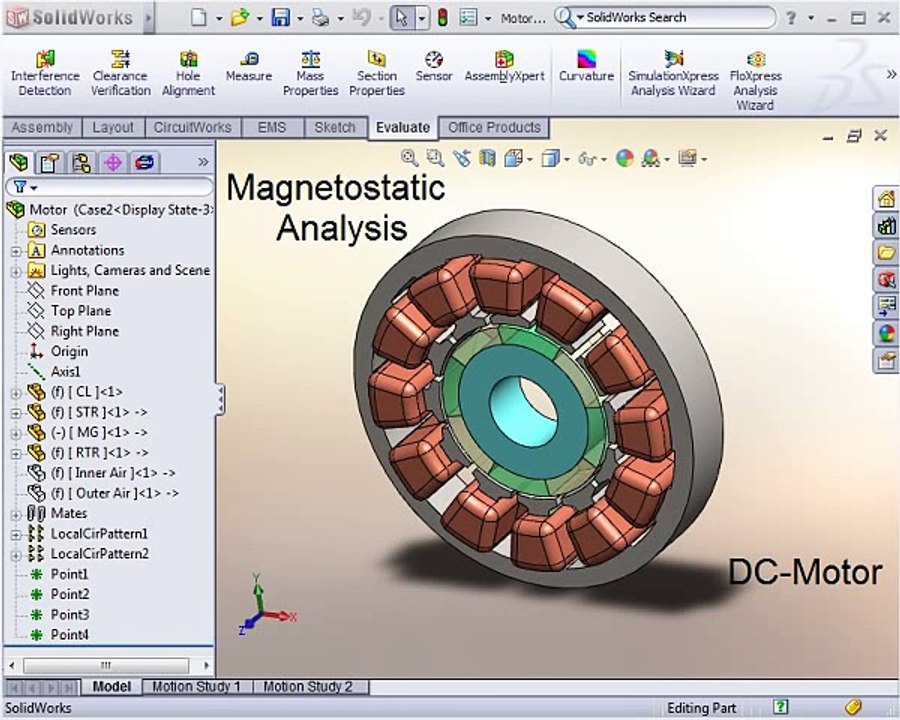Click the feature tree horizontal scrollbar

coord(106,666)
